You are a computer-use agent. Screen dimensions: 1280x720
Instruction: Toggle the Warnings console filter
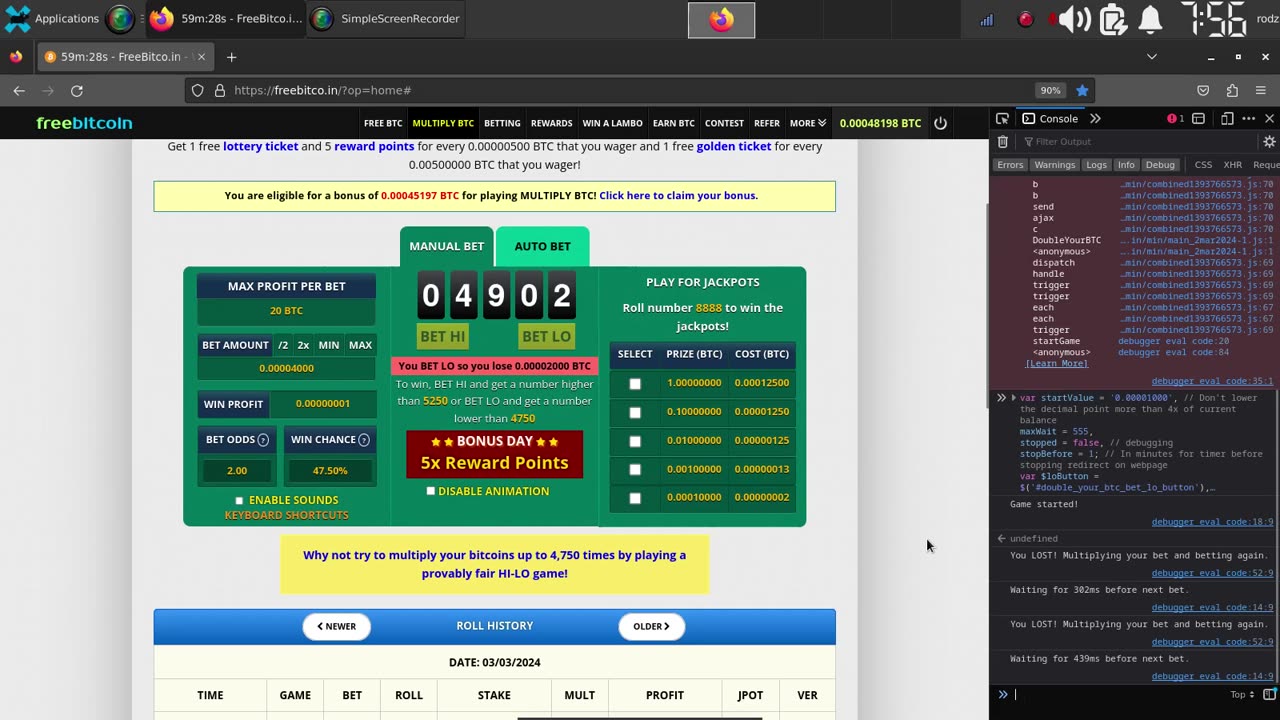click(1054, 165)
